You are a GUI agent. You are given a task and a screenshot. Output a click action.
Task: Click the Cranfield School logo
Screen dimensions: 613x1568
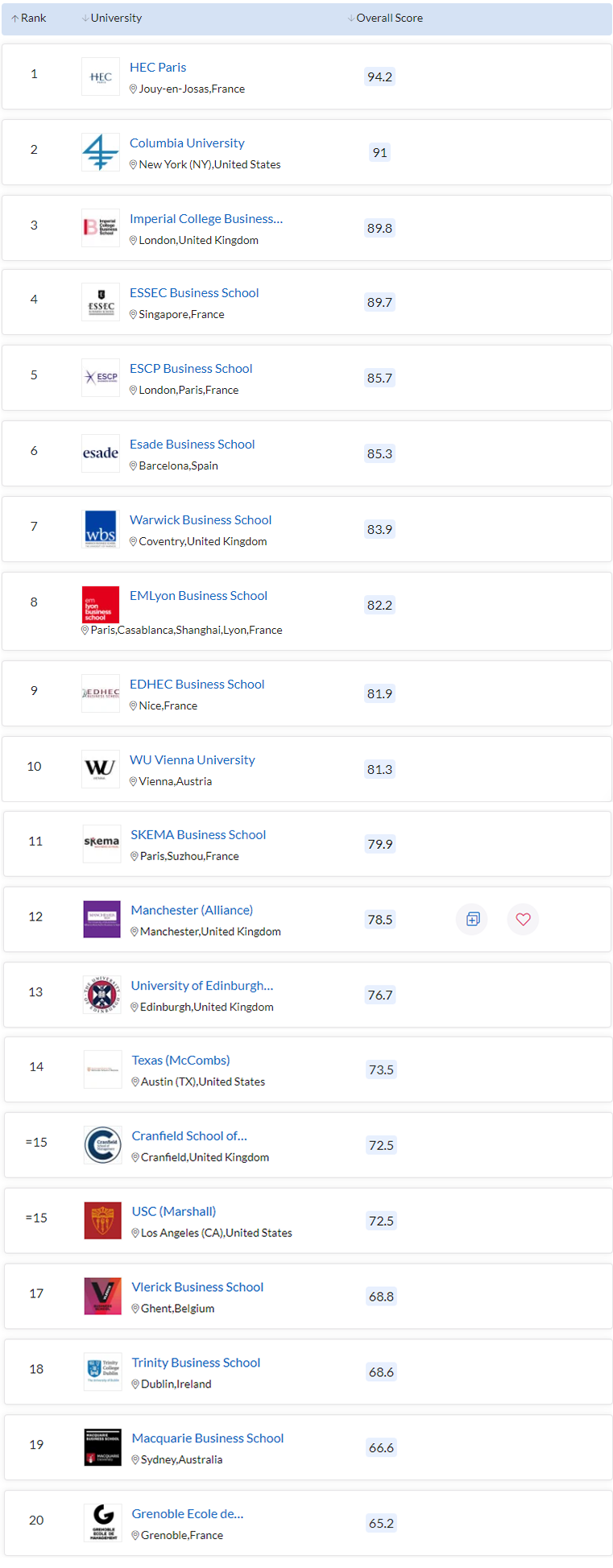tap(103, 1145)
